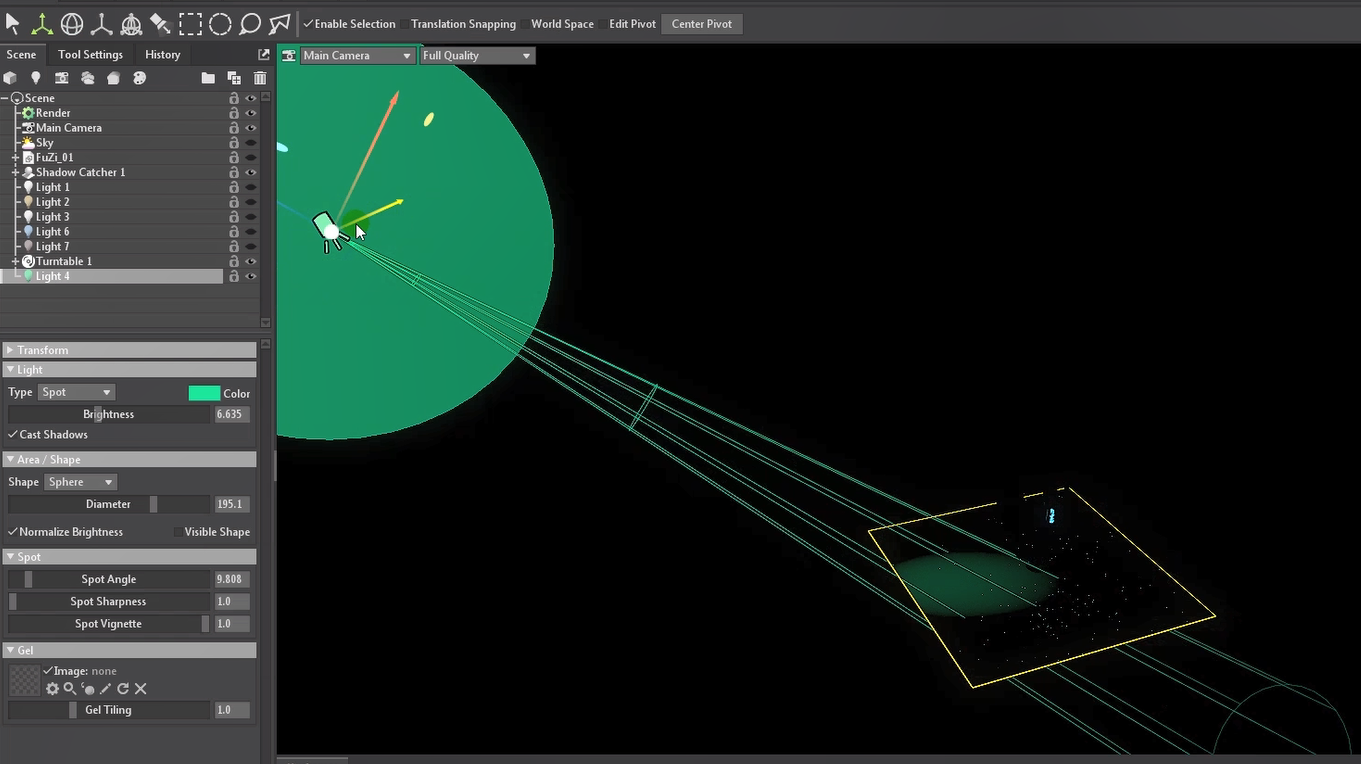The image size is (1361, 764).
Task: Add a new camera object
Action: (x=62, y=78)
